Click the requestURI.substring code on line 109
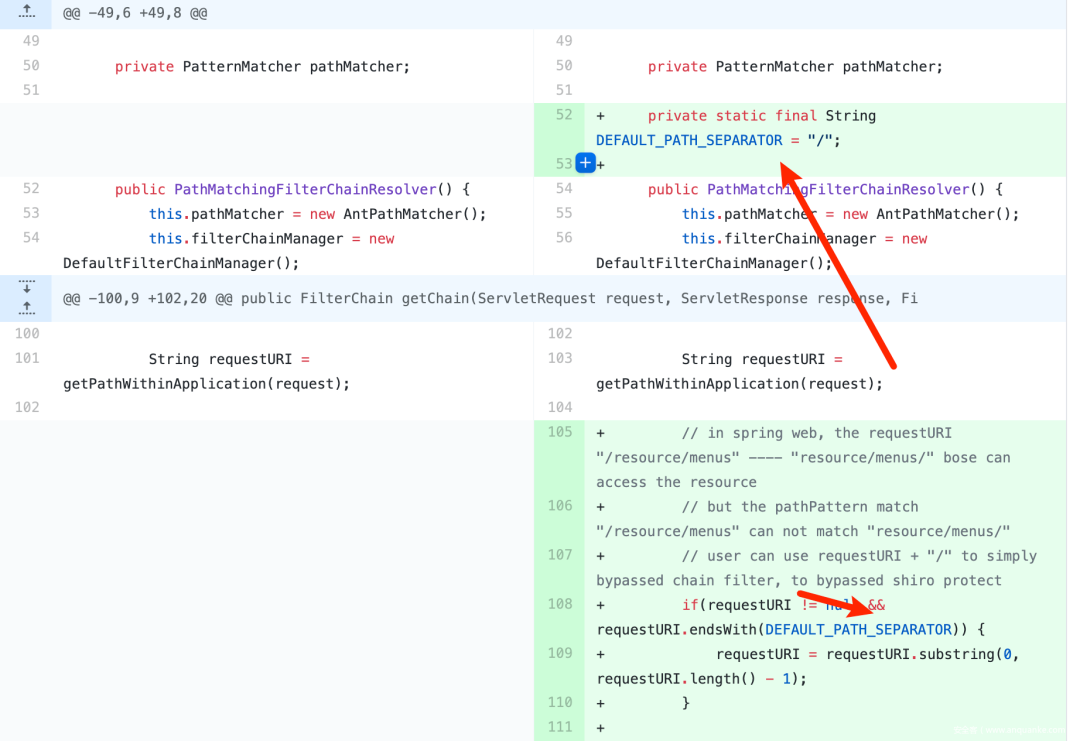 [900, 654]
